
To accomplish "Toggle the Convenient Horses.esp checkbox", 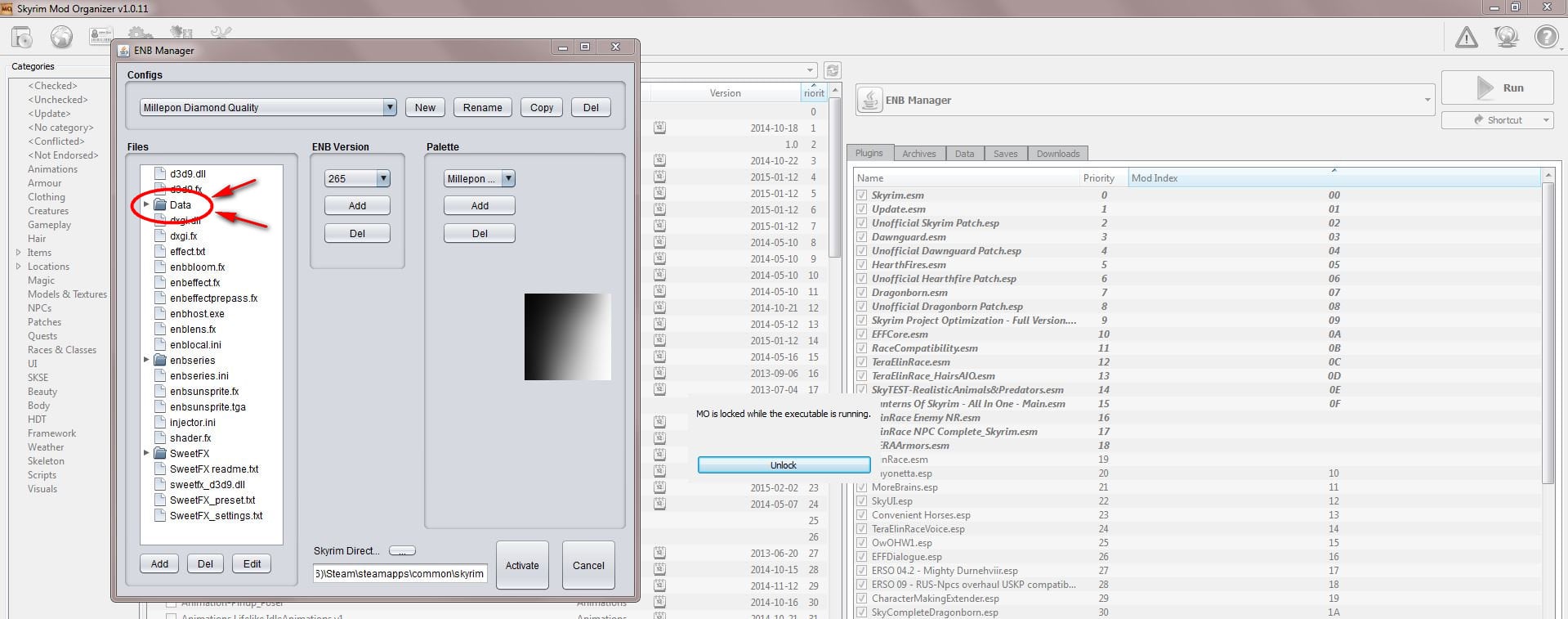I will [861, 515].
